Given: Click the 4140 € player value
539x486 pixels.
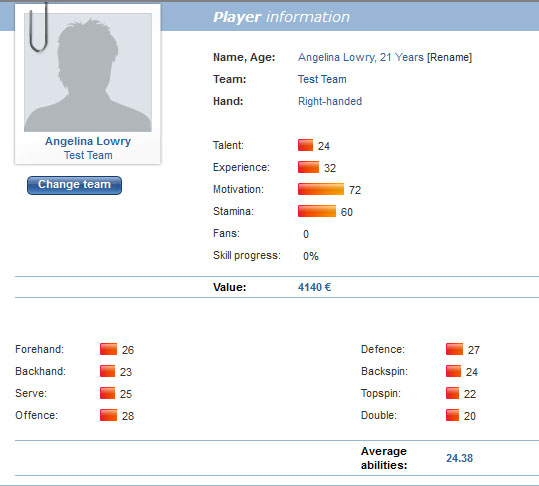Looking at the screenshot, I should (314, 287).
